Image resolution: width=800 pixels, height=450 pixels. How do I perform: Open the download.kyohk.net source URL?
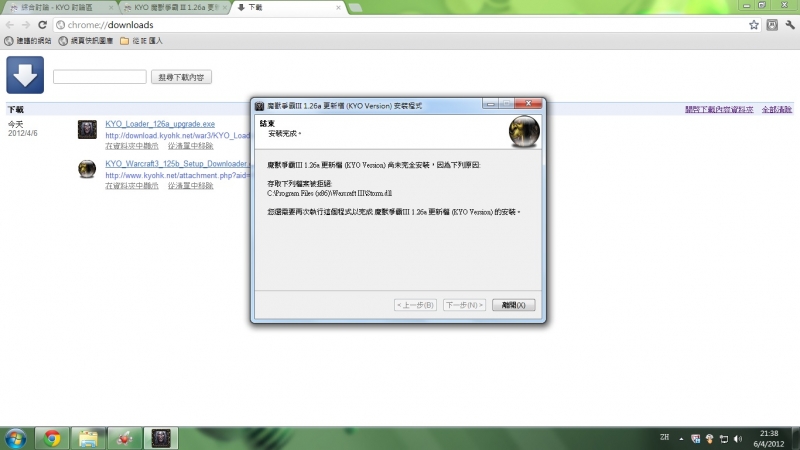178,135
